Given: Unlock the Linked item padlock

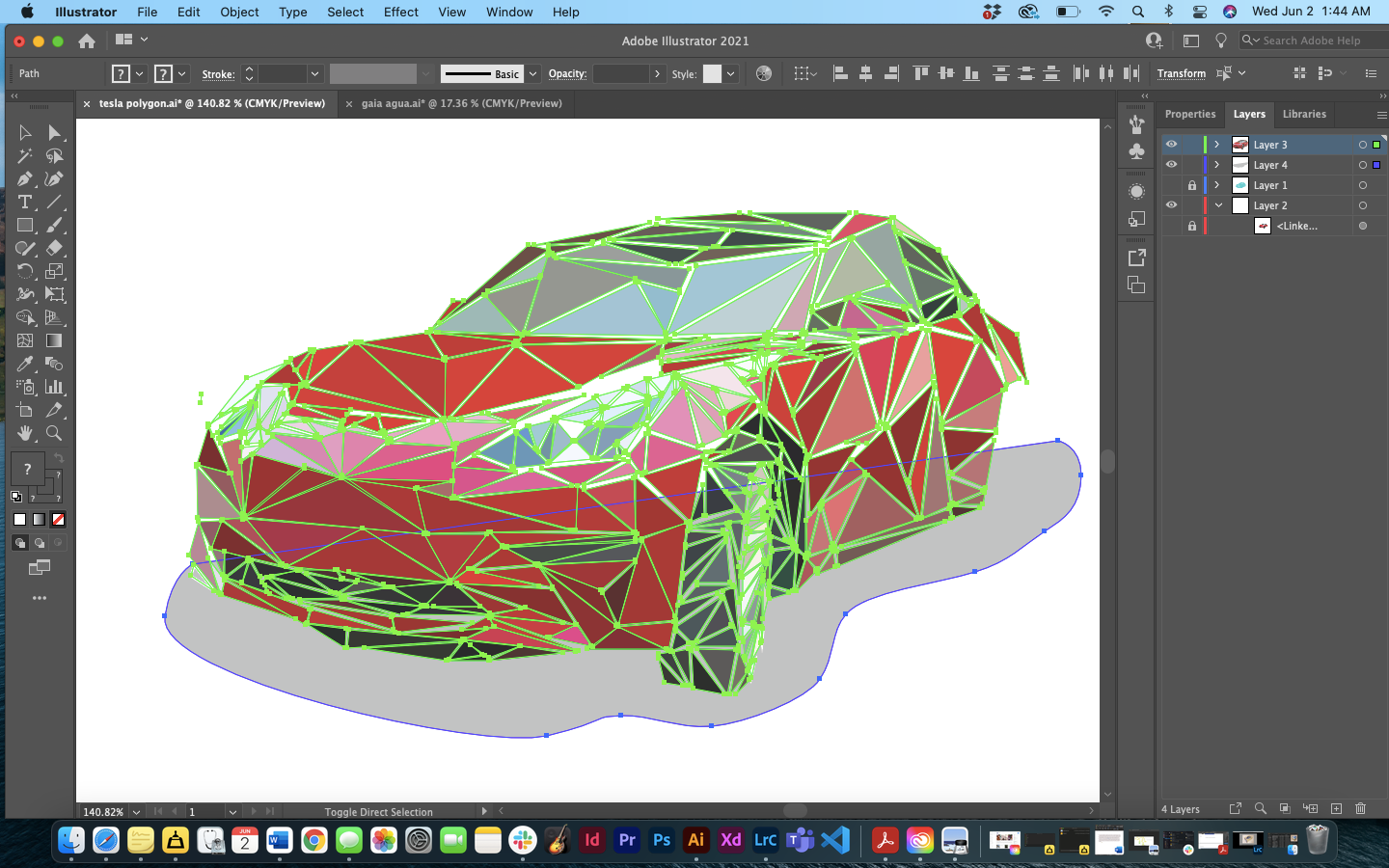Looking at the screenshot, I should [x=1192, y=226].
